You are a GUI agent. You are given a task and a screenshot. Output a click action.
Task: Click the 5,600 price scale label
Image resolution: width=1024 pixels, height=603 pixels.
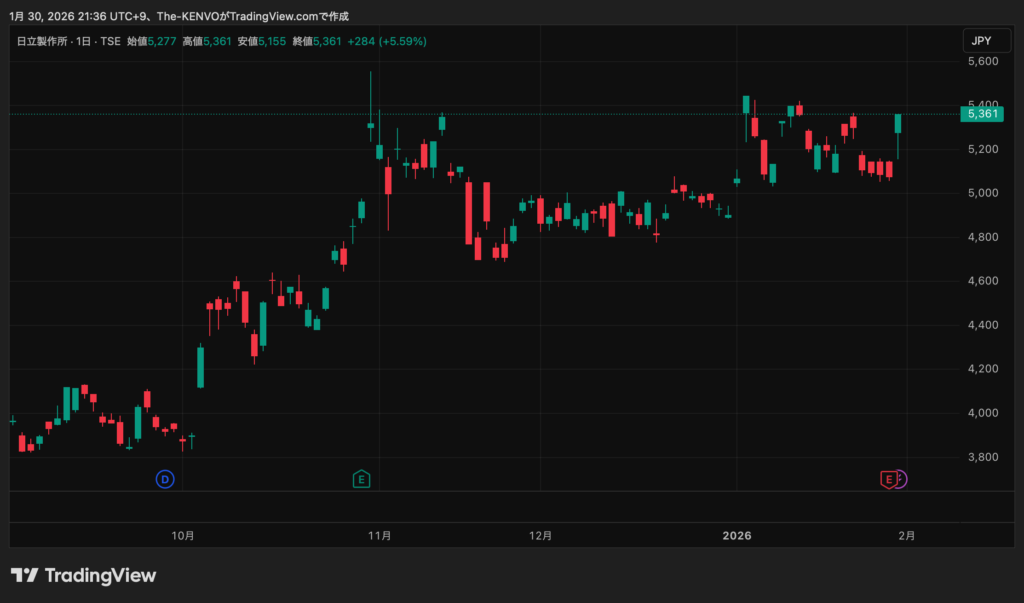(x=982, y=61)
